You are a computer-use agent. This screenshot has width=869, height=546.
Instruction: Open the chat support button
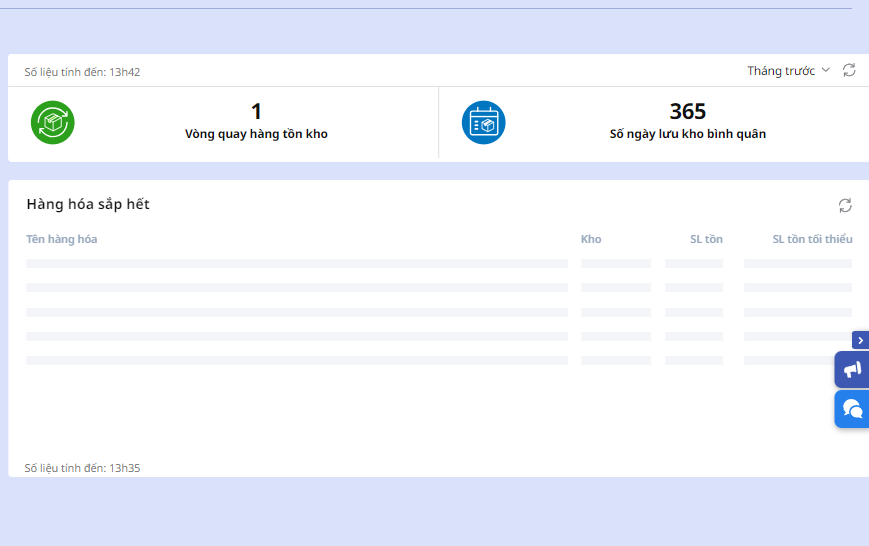coord(852,409)
